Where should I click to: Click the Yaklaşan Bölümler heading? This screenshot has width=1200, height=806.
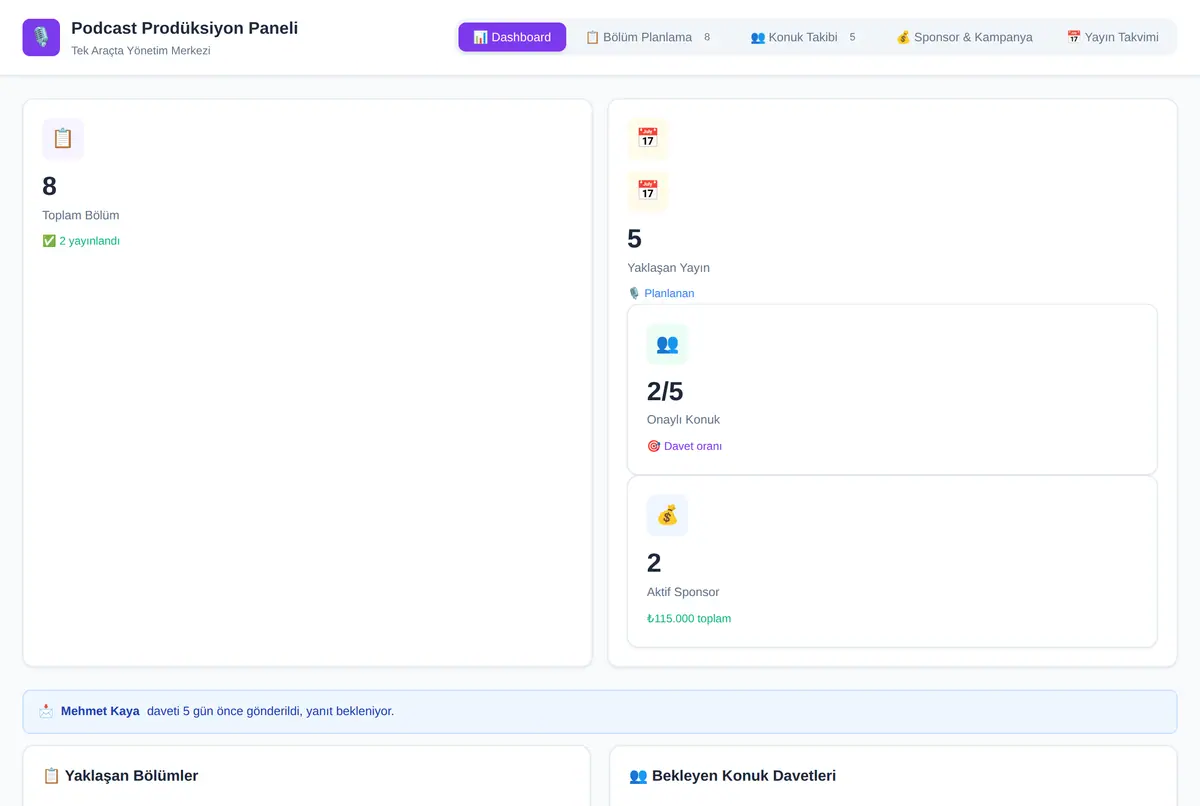[x=131, y=776]
